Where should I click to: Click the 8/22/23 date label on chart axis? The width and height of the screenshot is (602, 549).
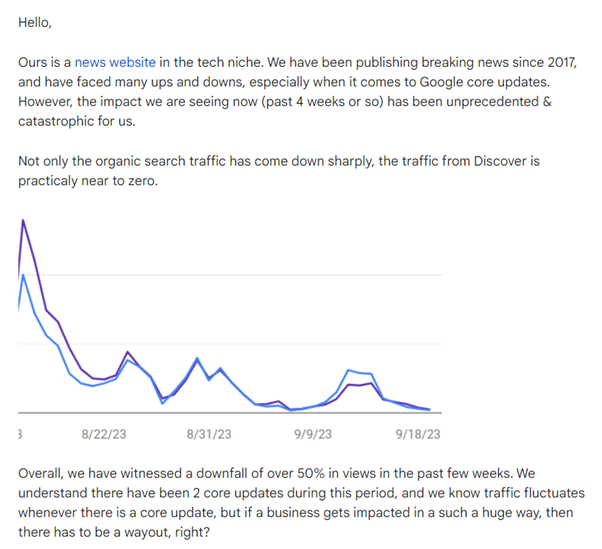[x=104, y=434]
